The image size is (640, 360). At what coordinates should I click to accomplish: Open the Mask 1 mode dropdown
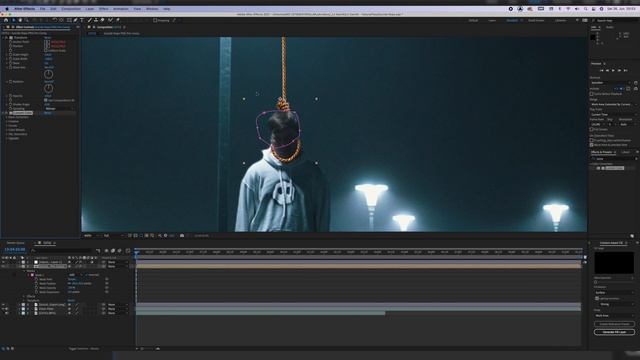pyautogui.click(x=76, y=275)
